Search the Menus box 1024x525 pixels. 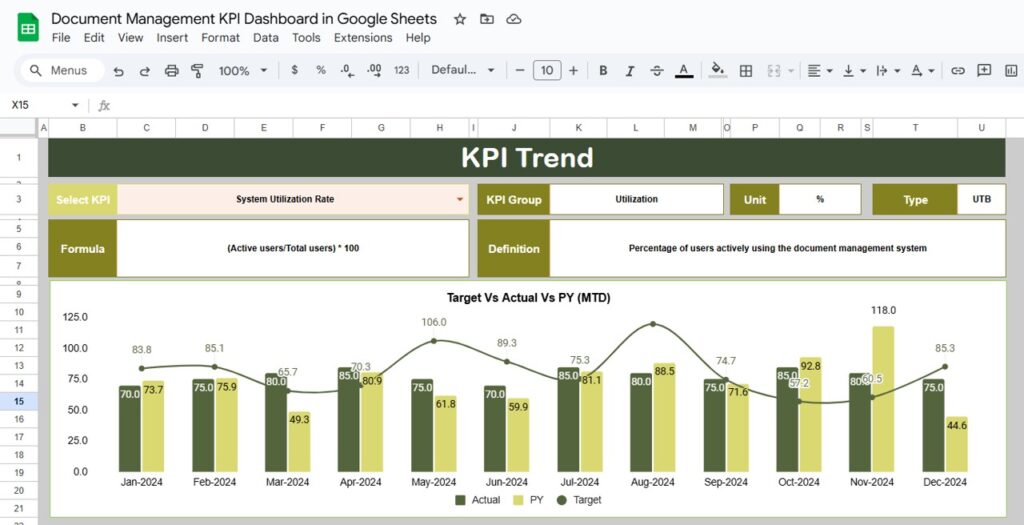click(x=62, y=71)
